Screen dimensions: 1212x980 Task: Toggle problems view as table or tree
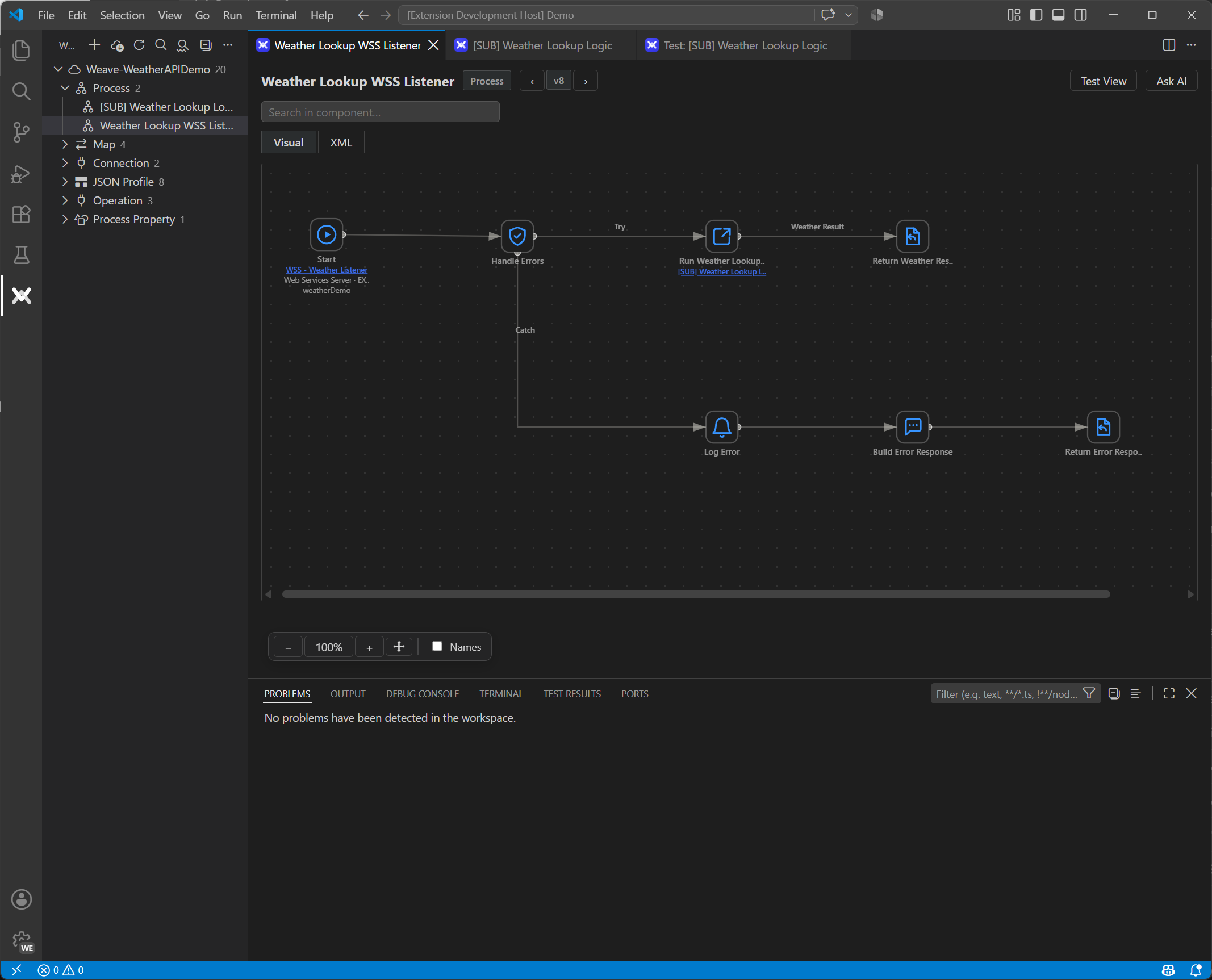click(x=1135, y=693)
